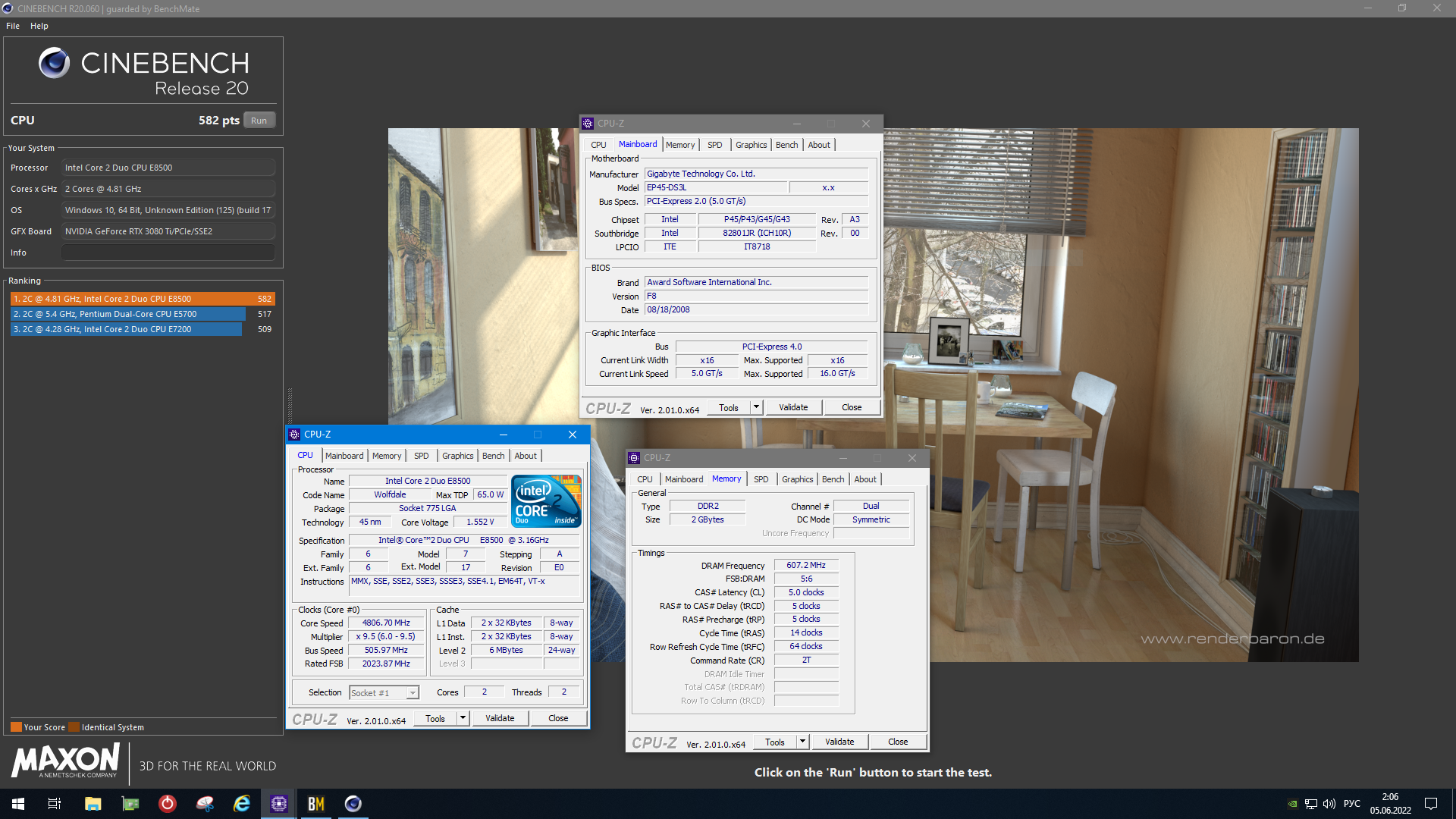
Task: Switch to Cinebench taskbar icon
Action: point(353,804)
